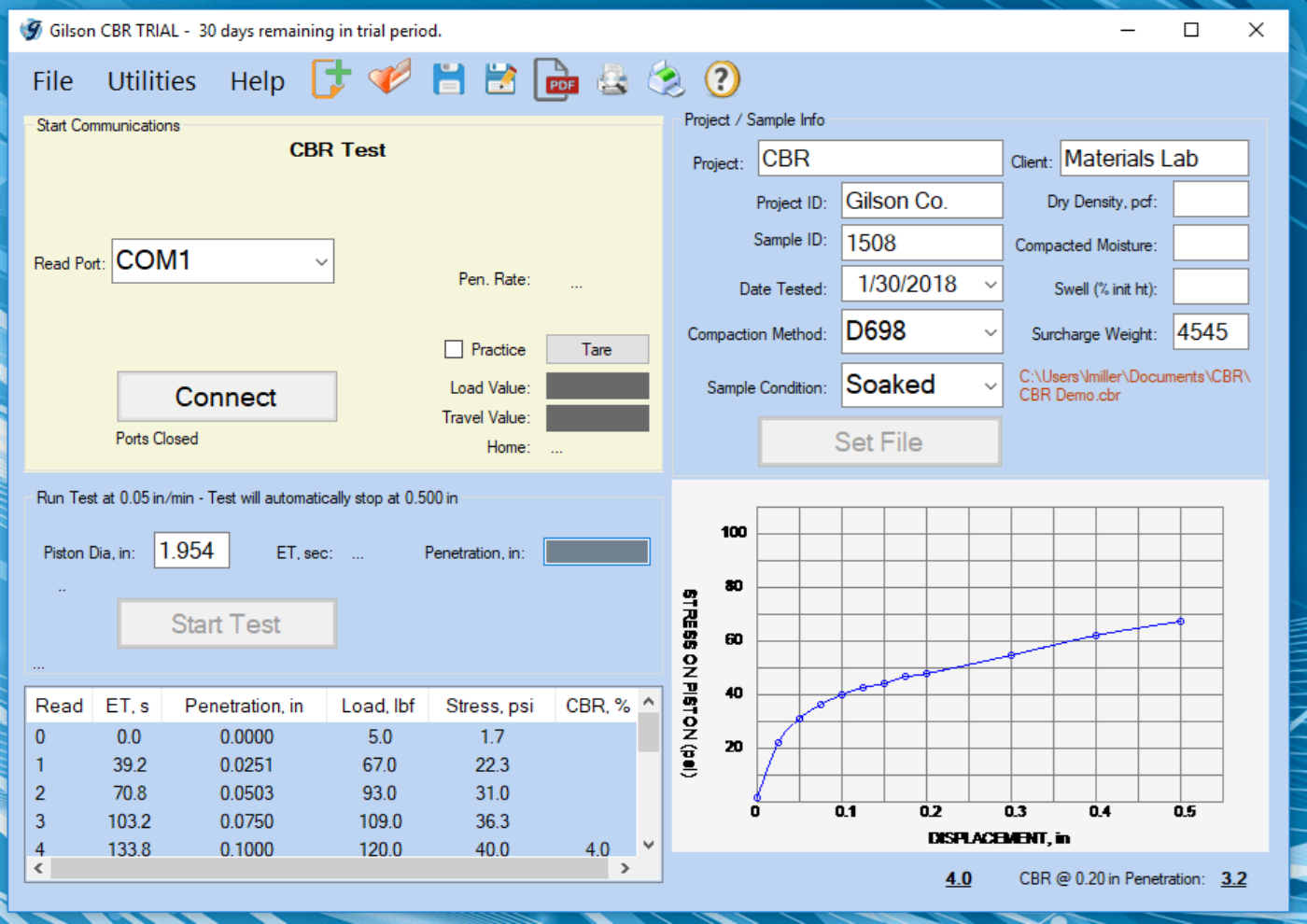Click the Read column header
1307x924 pixels.
click(x=60, y=706)
